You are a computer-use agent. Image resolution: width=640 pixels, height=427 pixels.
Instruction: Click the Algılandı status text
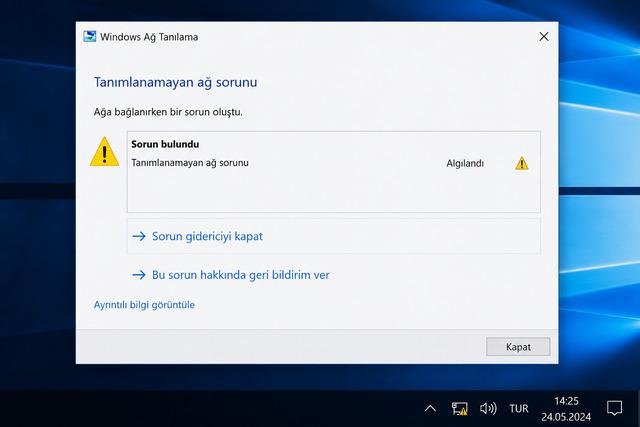click(x=465, y=163)
